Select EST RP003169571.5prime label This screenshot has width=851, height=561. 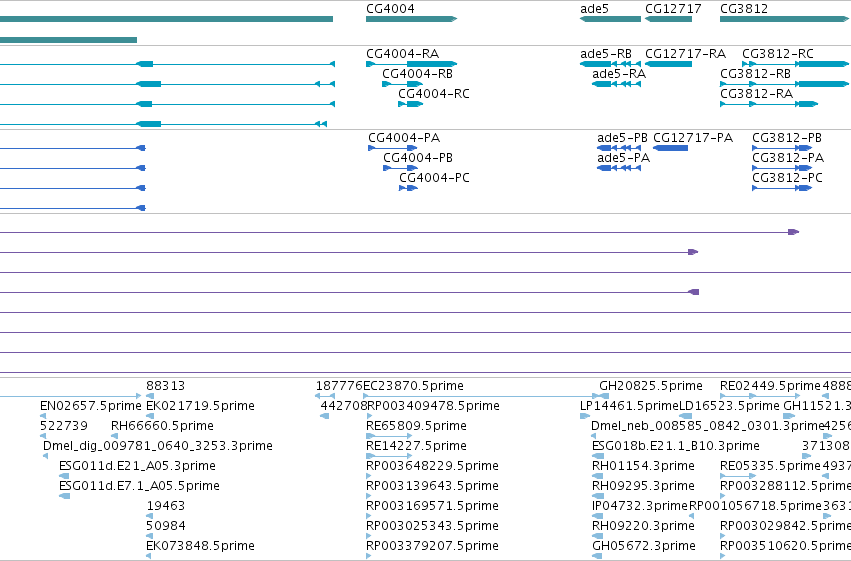[432, 506]
